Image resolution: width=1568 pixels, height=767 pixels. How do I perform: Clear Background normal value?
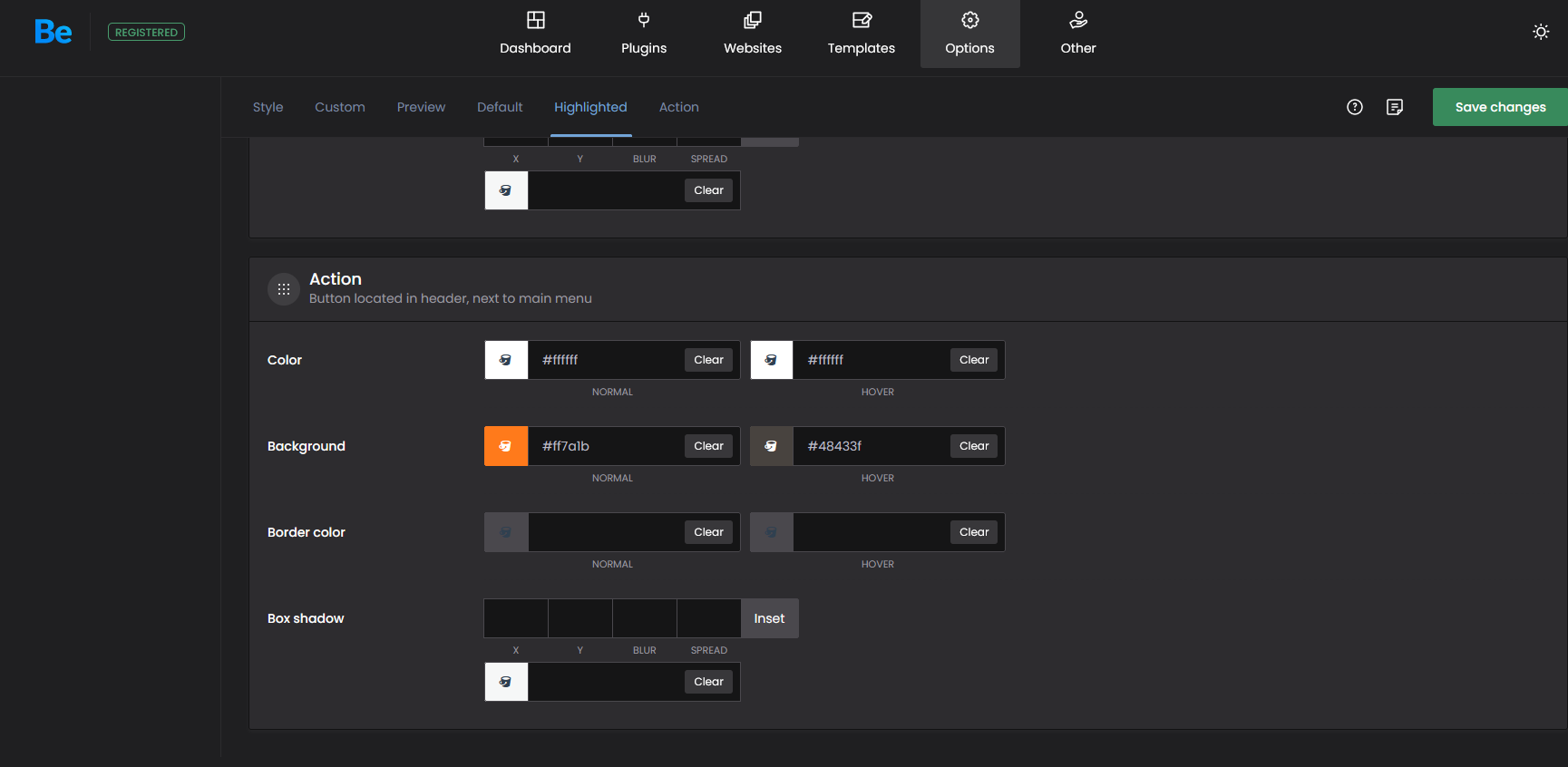(x=708, y=446)
